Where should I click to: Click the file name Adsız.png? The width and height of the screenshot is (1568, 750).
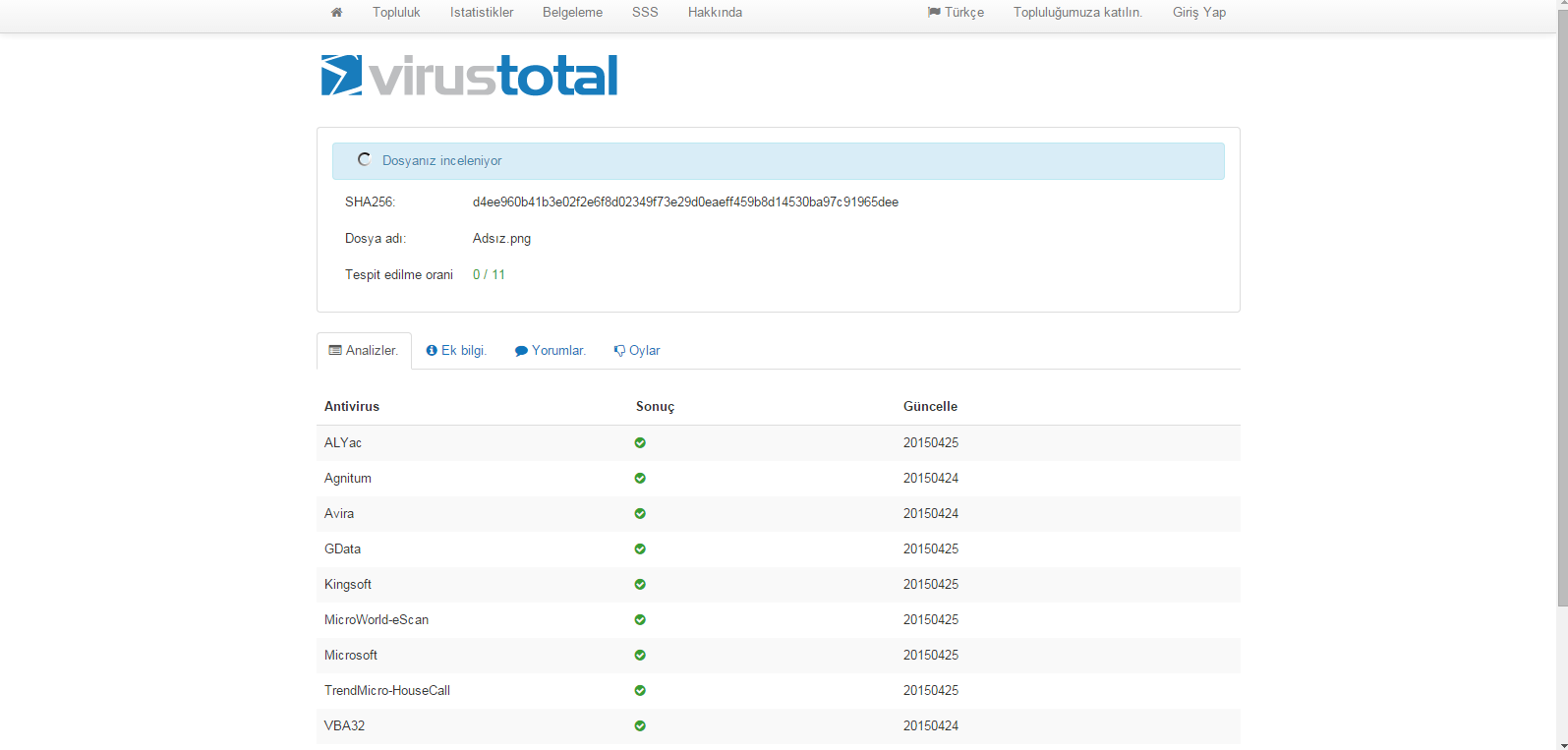point(501,239)
